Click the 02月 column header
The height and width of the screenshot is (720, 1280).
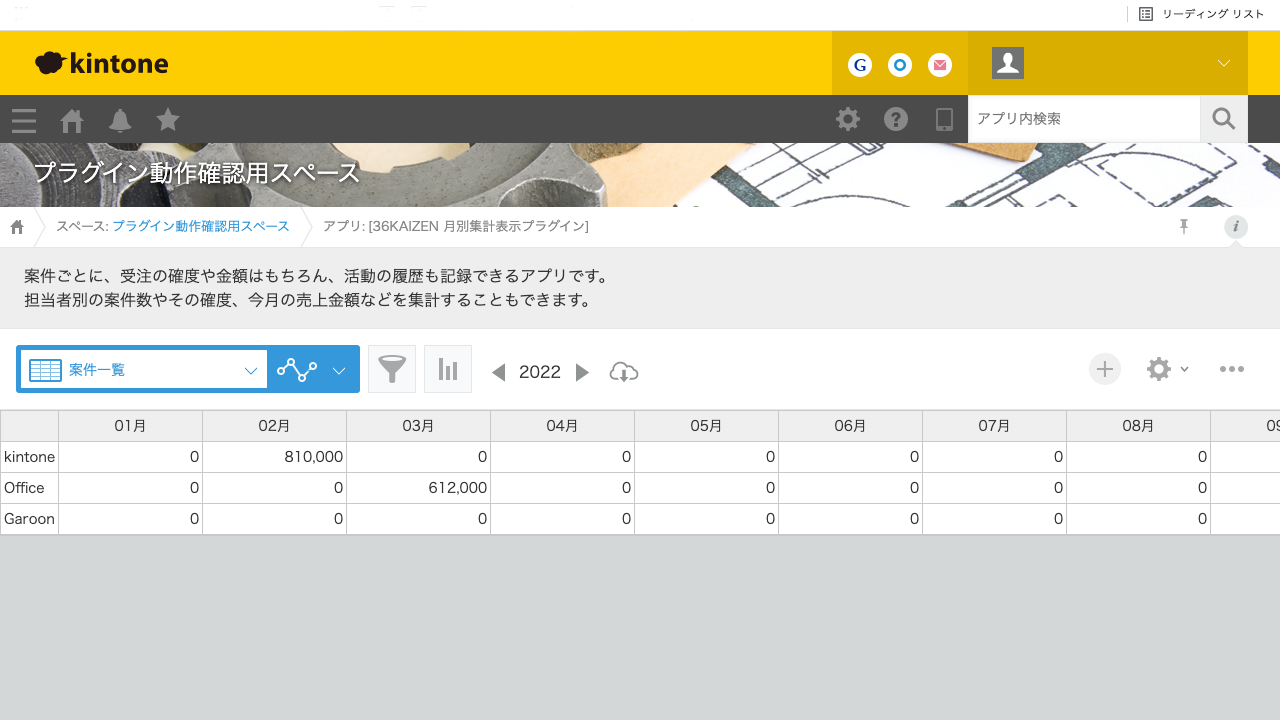pyautogui.click(x=275, y=426)
